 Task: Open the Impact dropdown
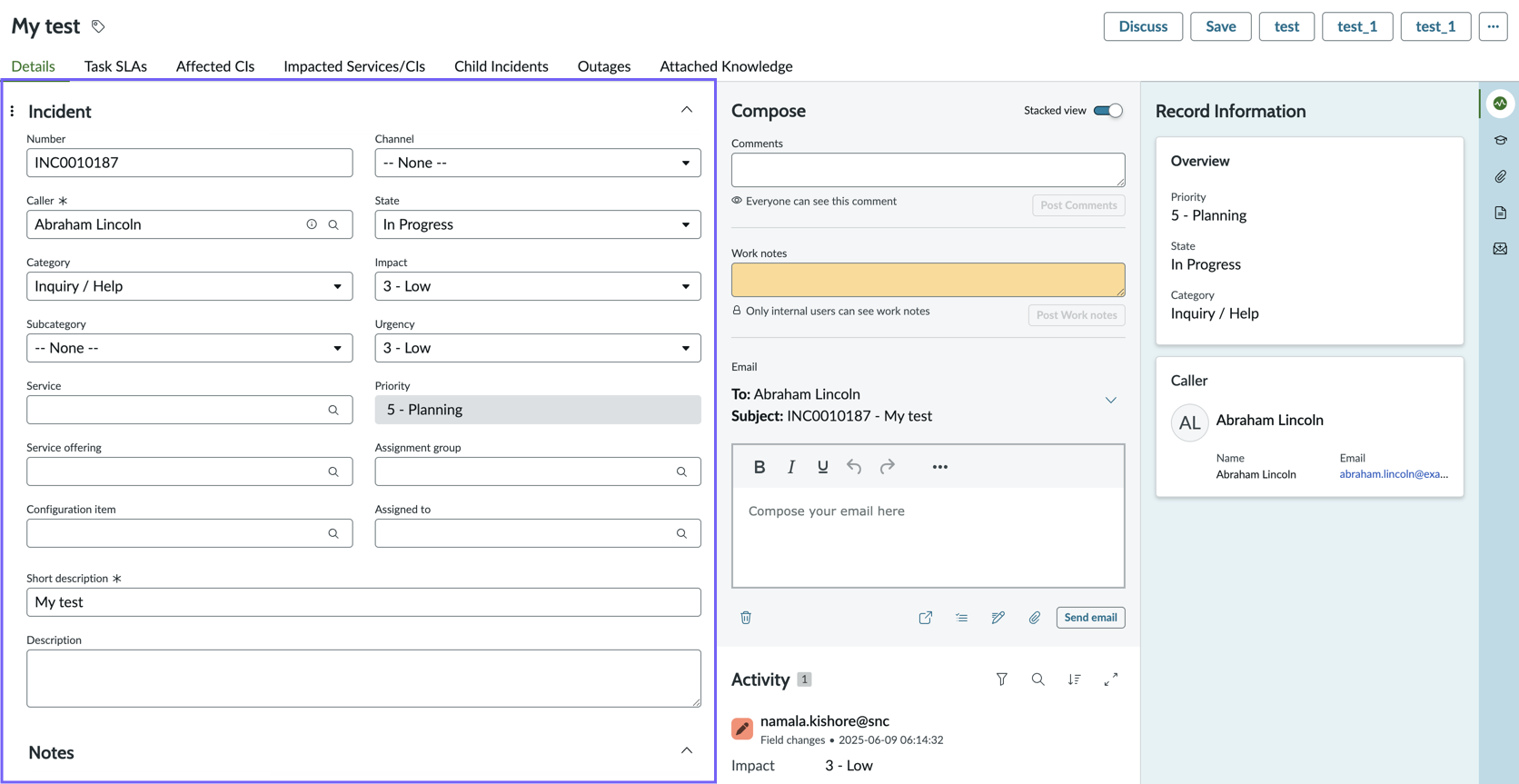[538, 286]
